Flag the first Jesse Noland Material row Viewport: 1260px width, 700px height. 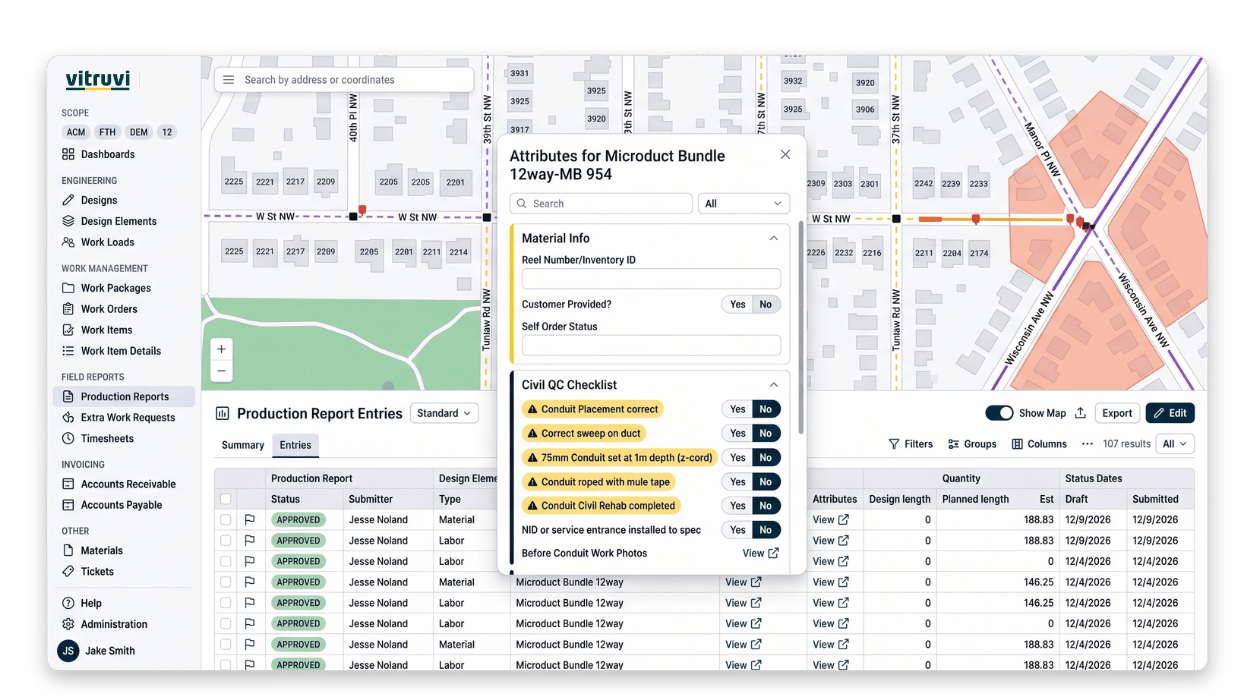249,520
